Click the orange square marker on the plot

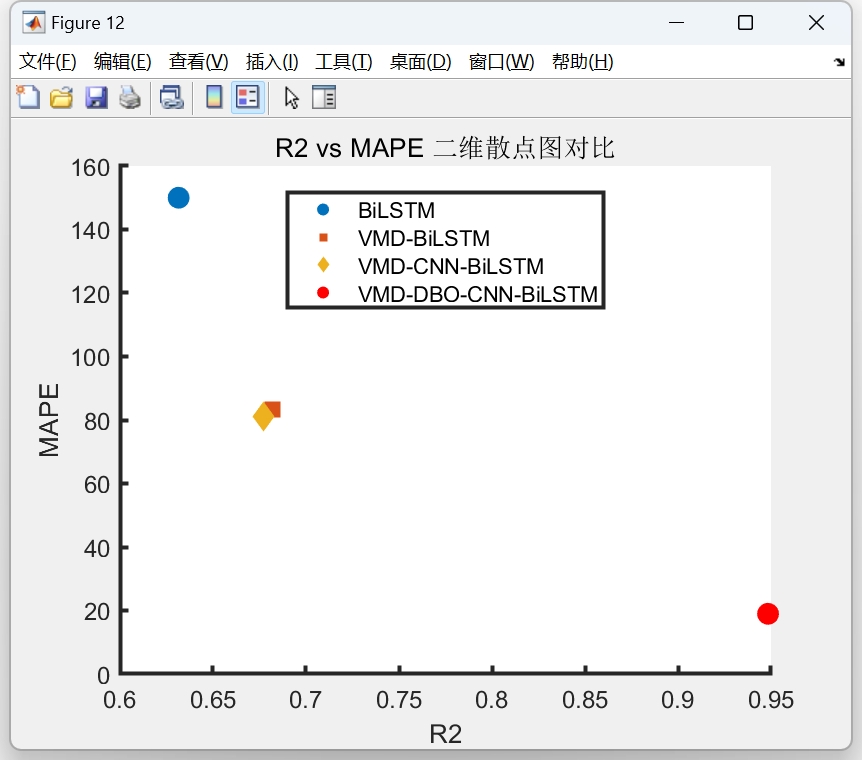point(272,409)
